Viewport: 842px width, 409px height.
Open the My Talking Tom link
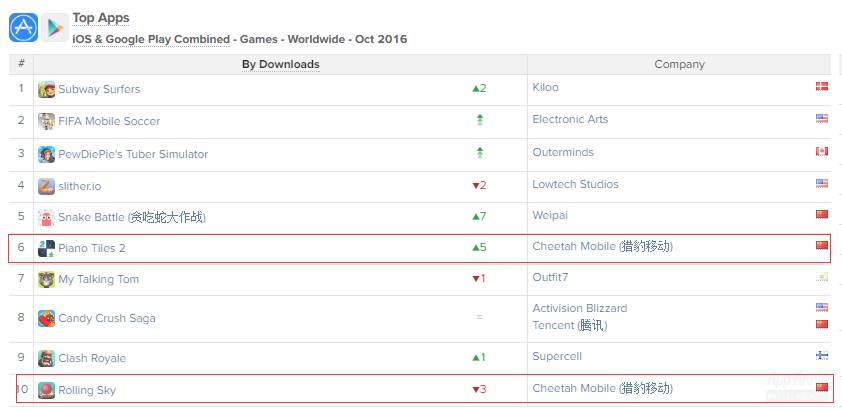point(98,279)
